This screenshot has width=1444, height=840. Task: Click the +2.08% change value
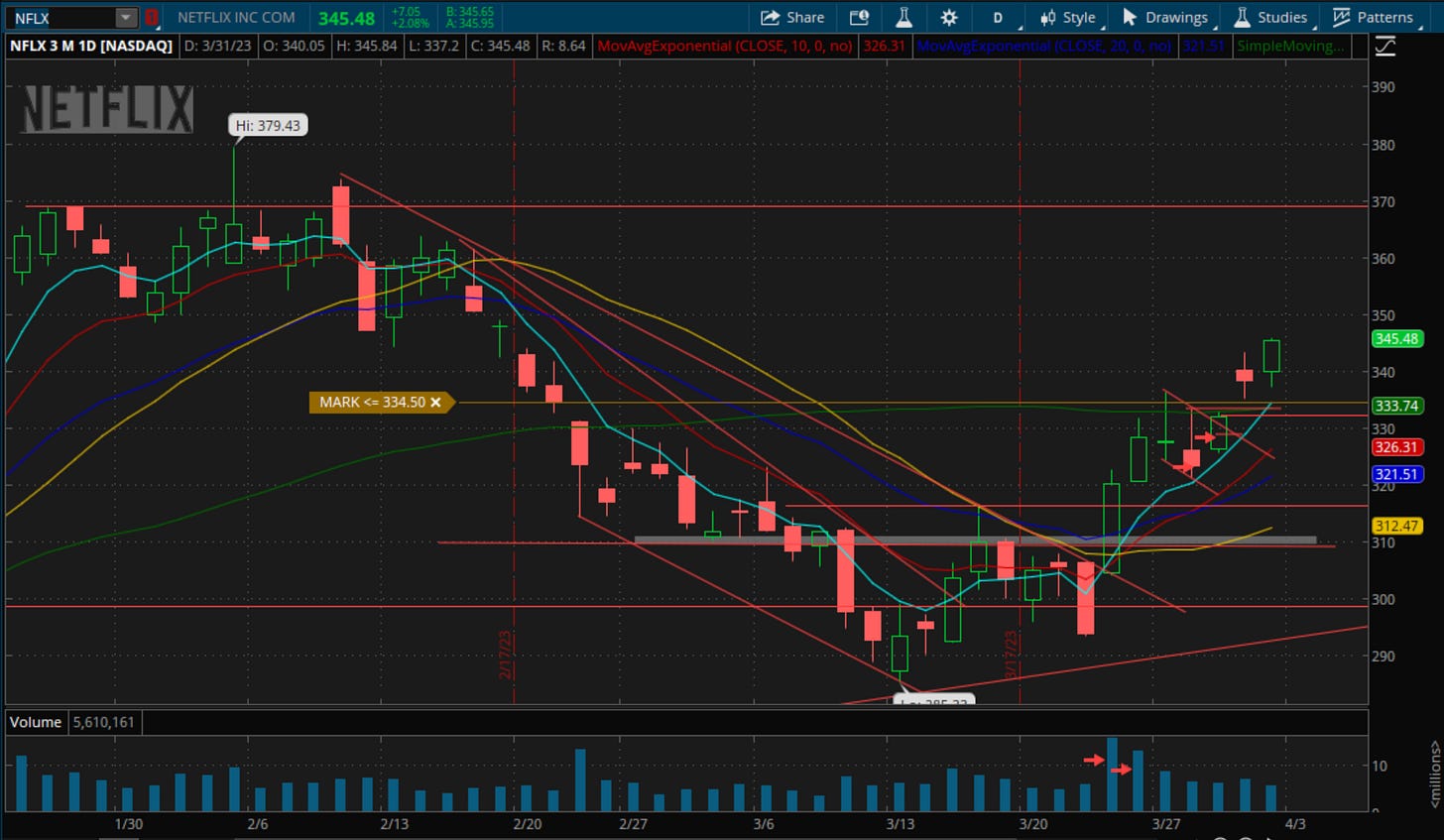pyautogui.click(x=410, y=23)
